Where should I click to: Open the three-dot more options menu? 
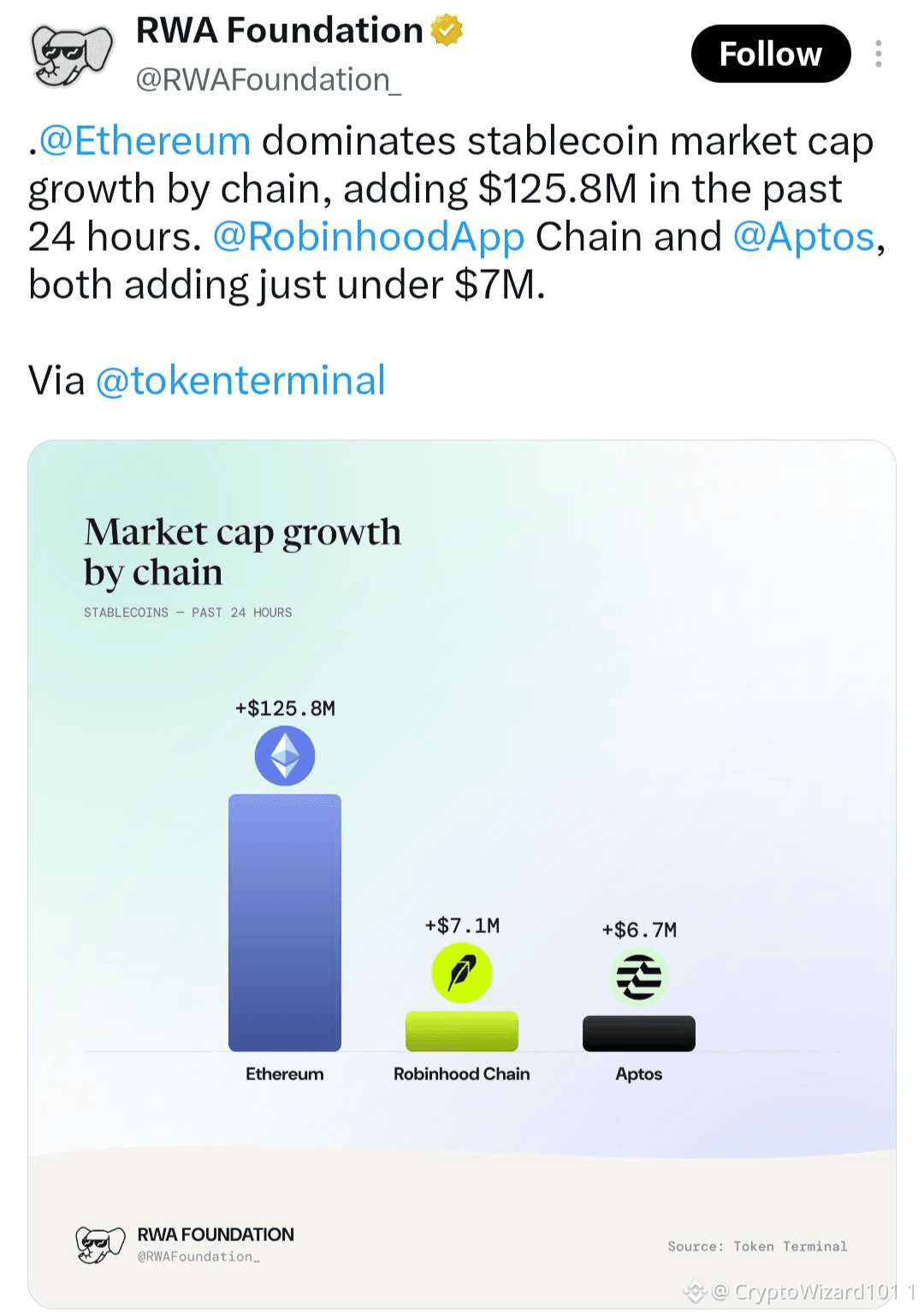point(878,54)
